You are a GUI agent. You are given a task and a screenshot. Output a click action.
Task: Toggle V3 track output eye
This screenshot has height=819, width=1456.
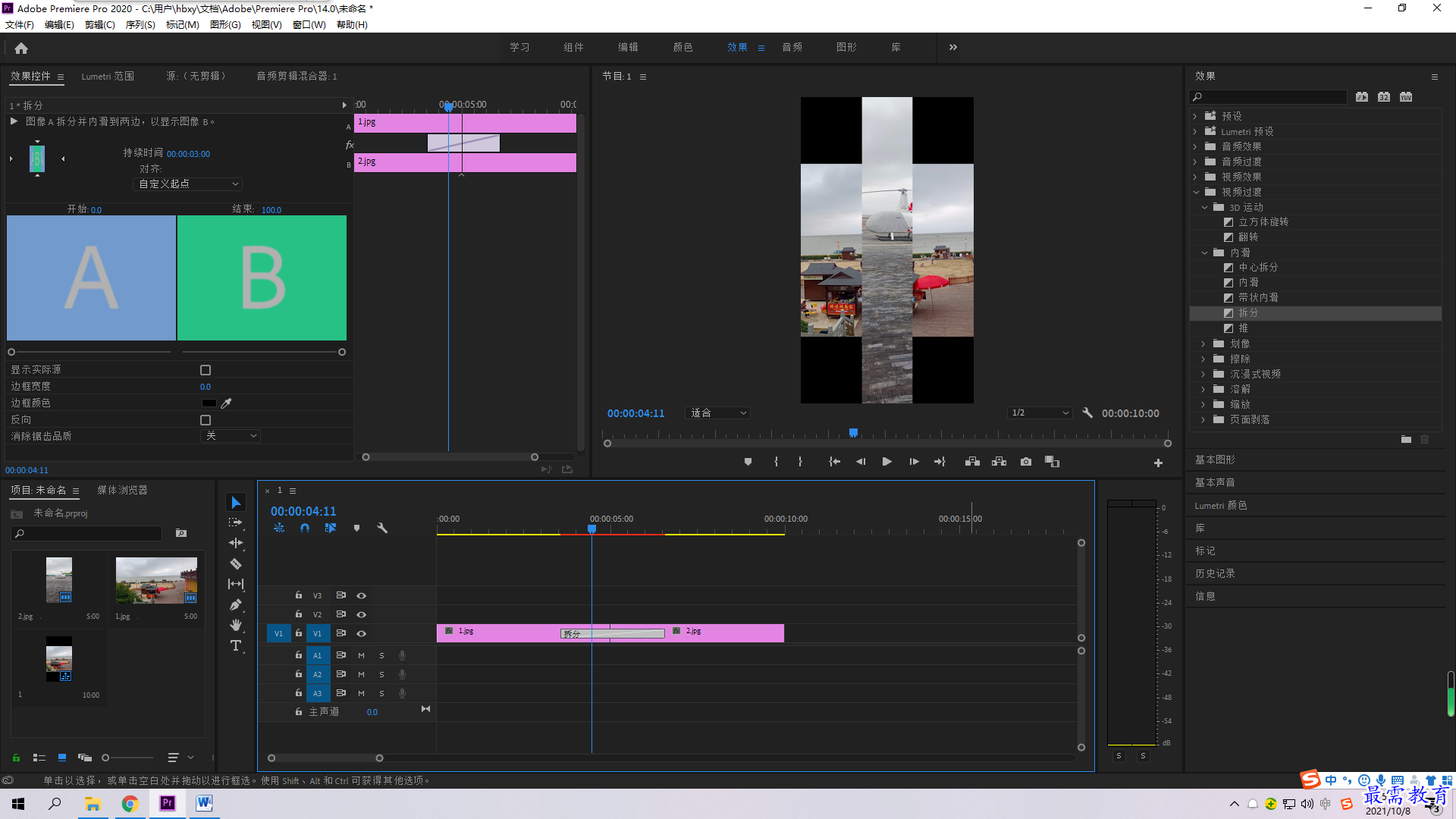pyautogui.click(x=362, y=596)
